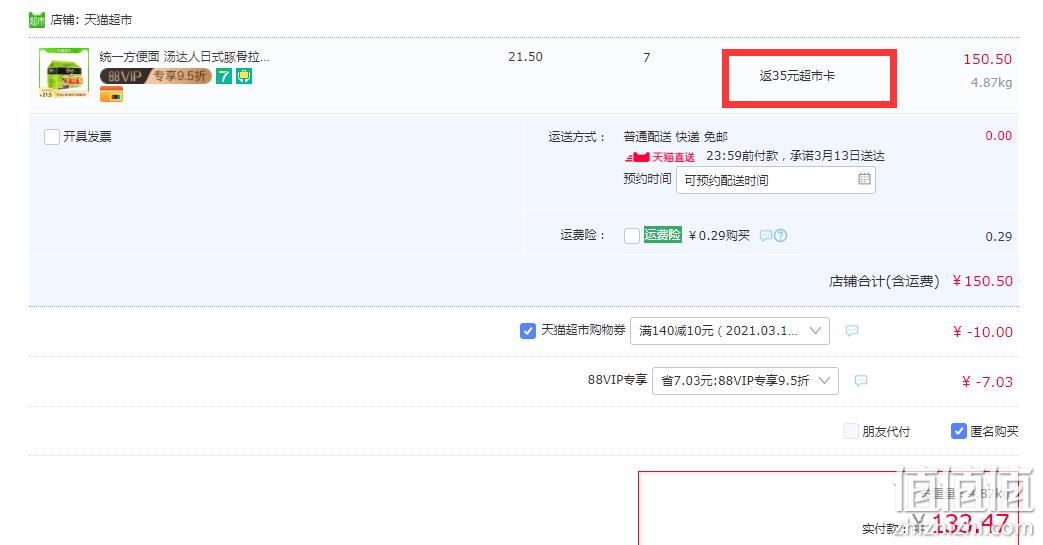Image resolution: width=1043 pixels, height=545 pixels.
Task: Click the green 运费险 label tag
Action: pyautogui.click(x=663, y=235)
